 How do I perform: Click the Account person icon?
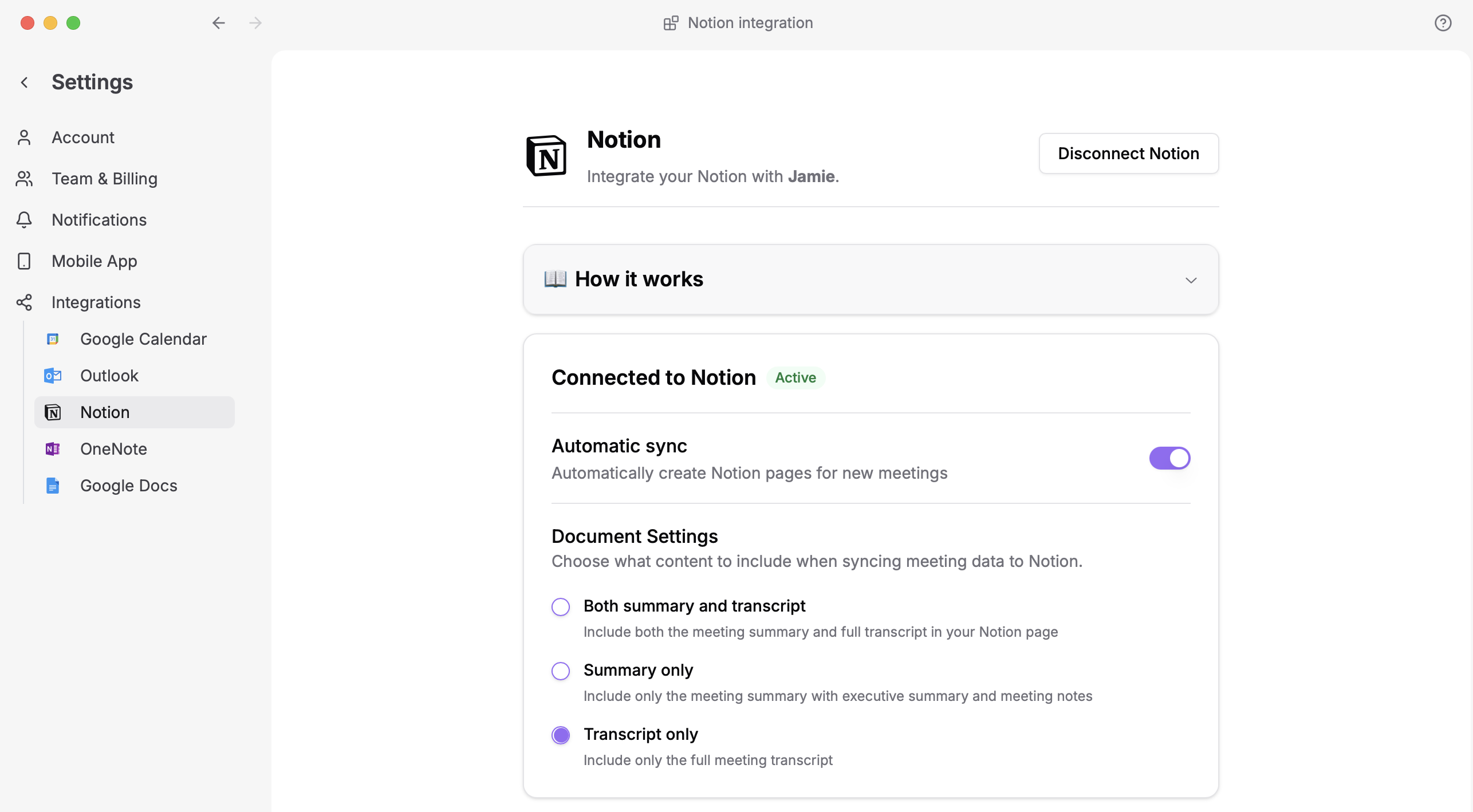(x=24, y=137)
